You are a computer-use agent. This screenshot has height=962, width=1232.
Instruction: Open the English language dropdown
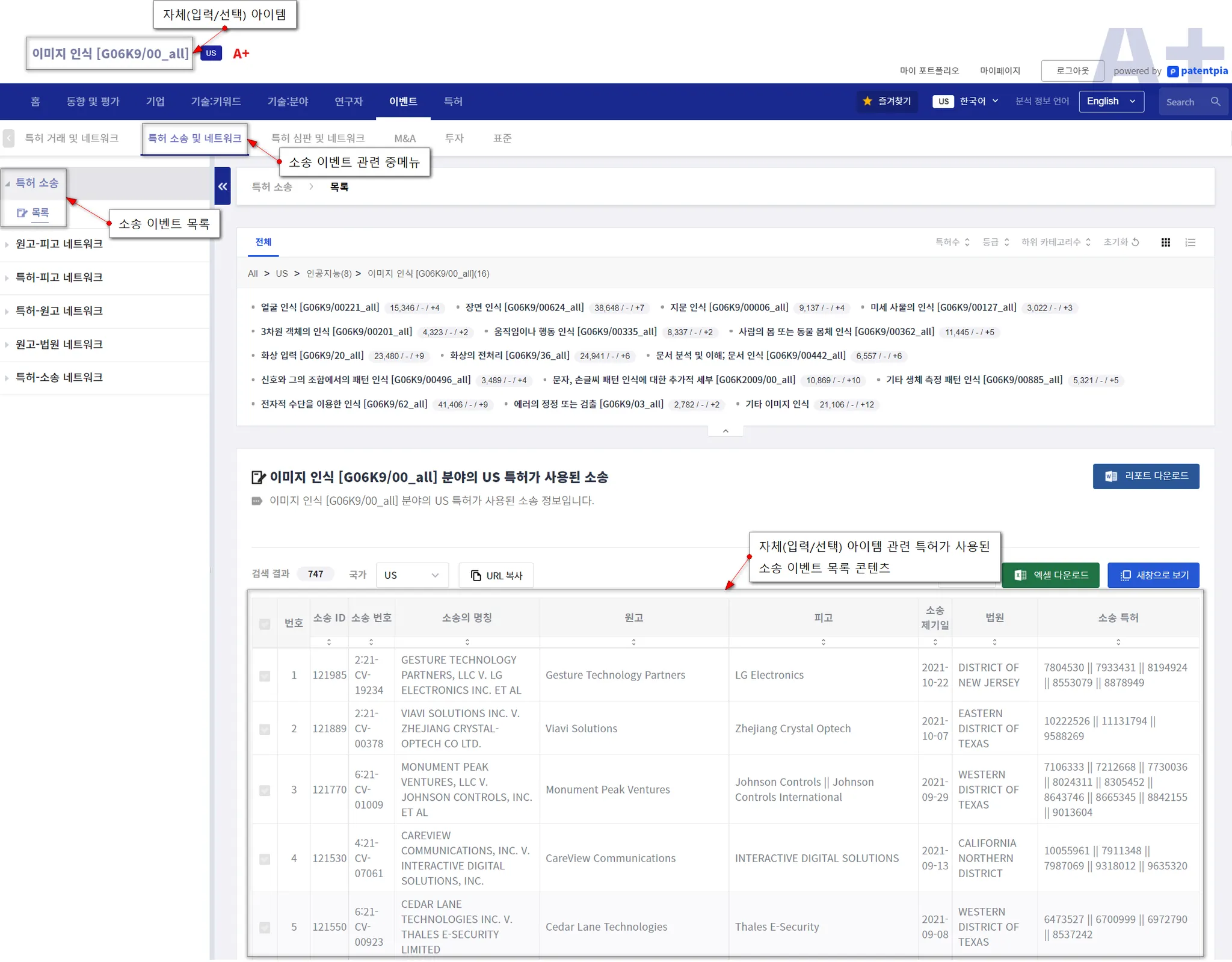tap(1110, 101)
